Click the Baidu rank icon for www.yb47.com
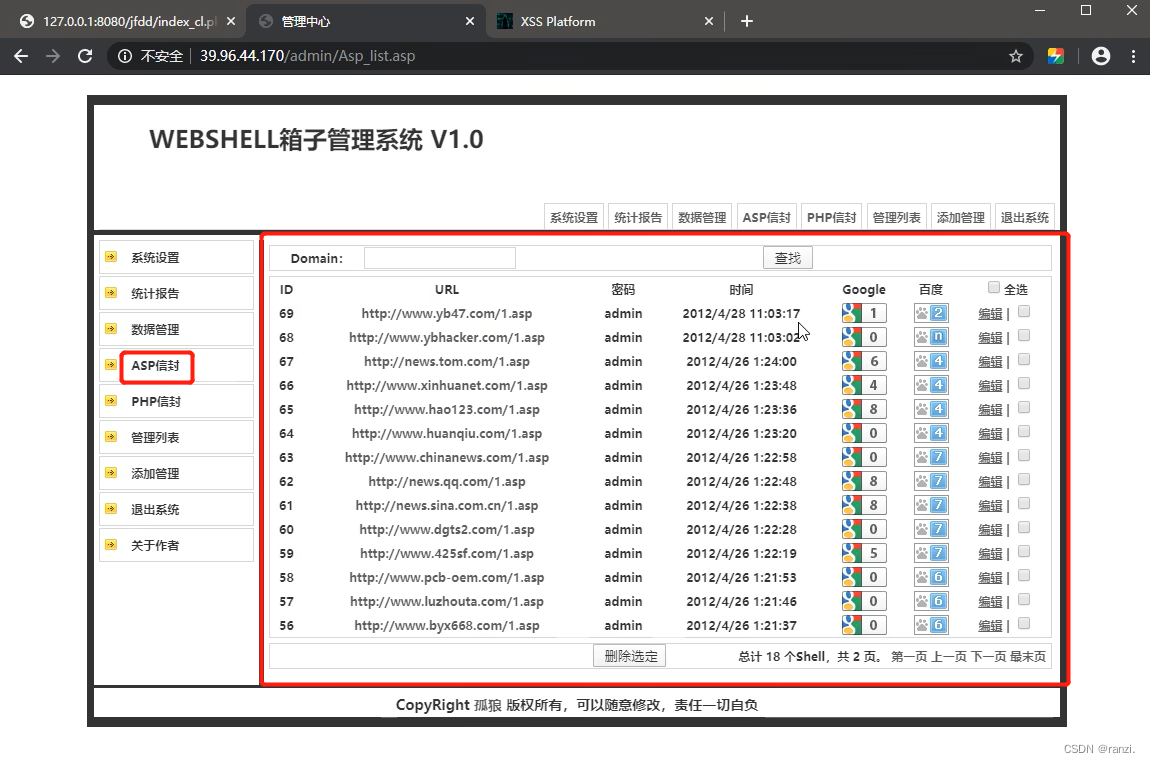 931,313
